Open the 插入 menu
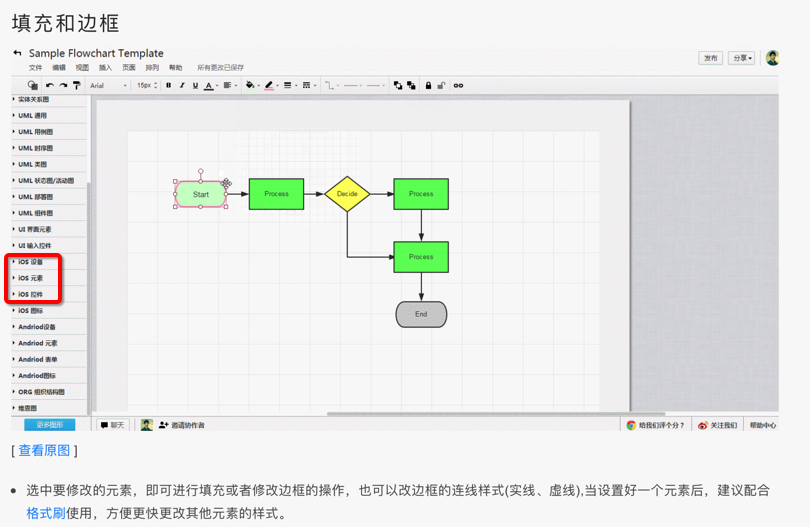810x527 pixels. click(x=105, y=68)
